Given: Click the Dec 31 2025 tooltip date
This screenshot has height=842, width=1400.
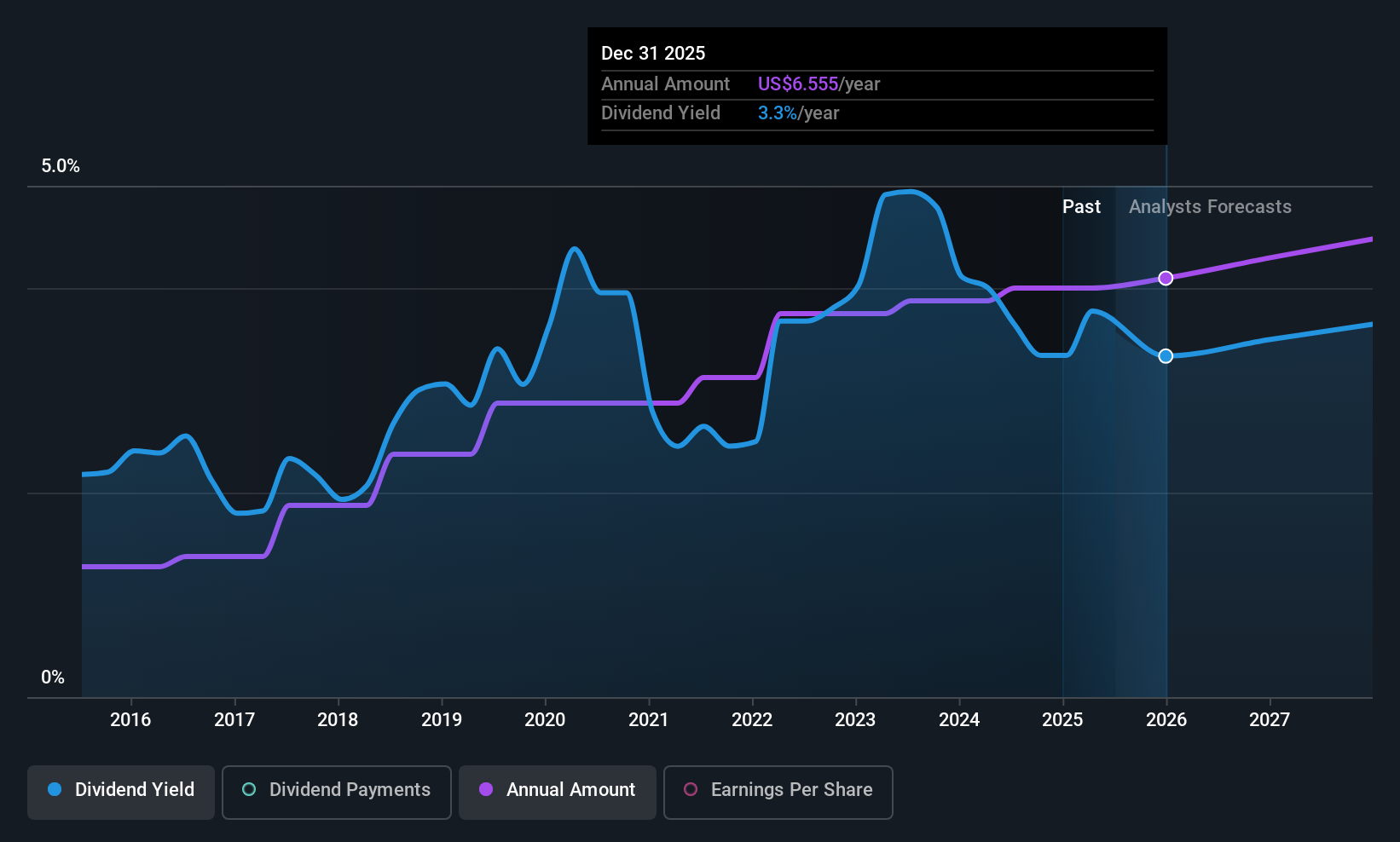Looking at the screenshot, I should coord(653,54).
